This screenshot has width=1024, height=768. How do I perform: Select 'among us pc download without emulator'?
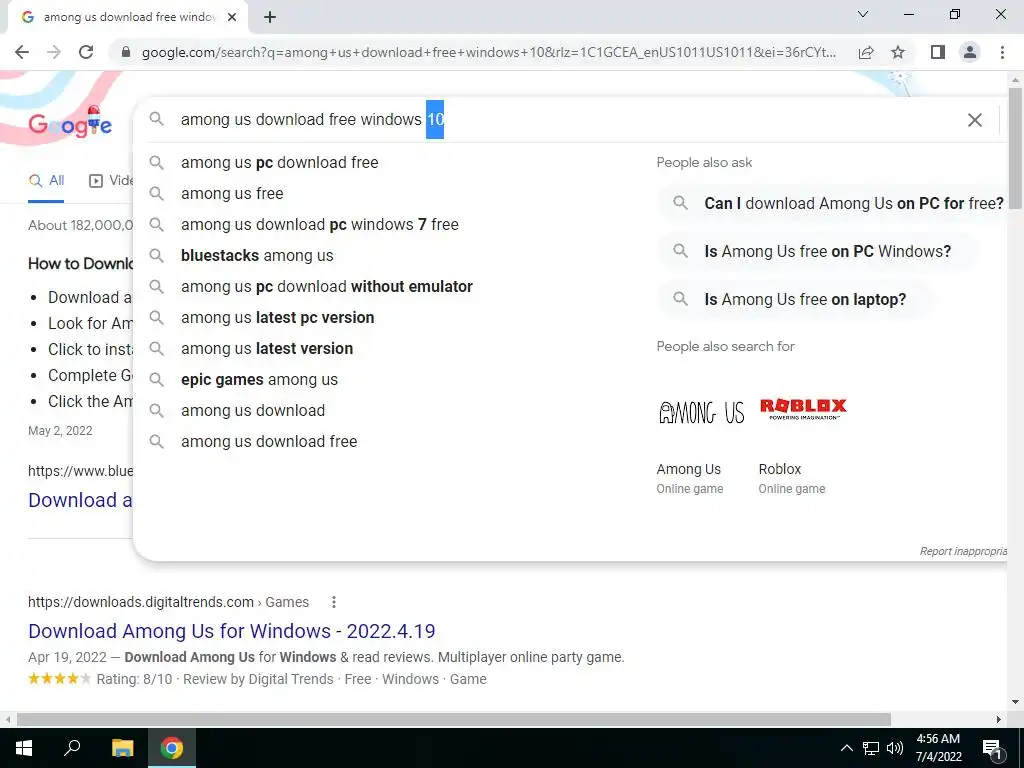pos(327,287)
